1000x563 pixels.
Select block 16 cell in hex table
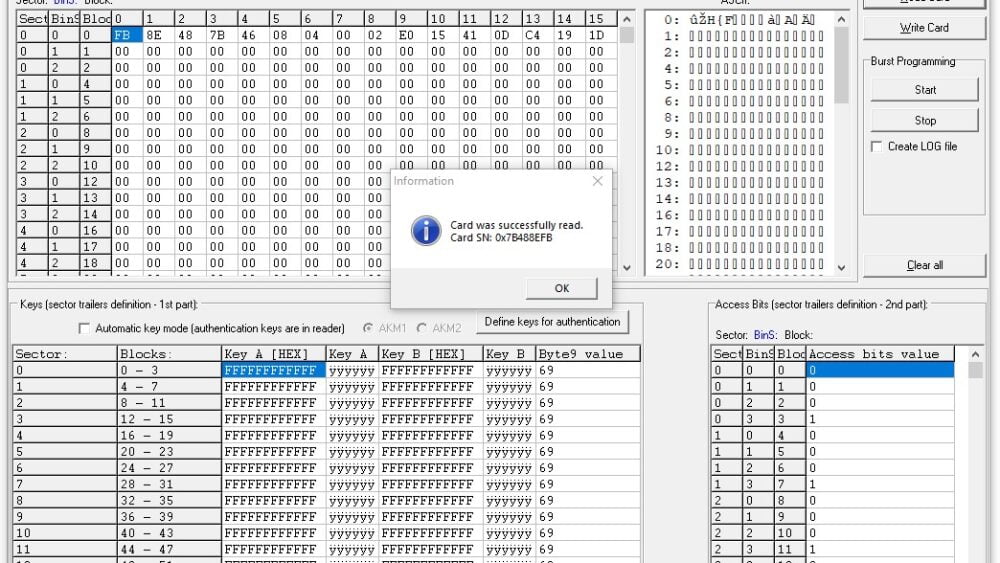coord(96,231)
